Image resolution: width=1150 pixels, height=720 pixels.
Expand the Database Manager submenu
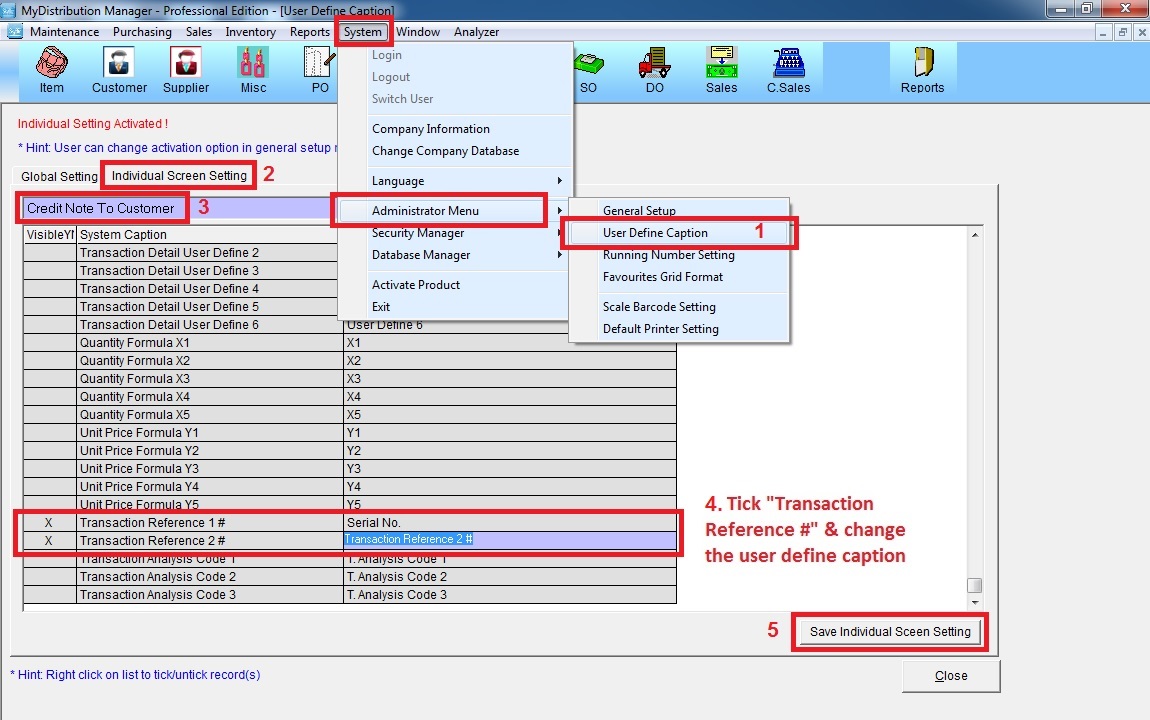point(455,255)
